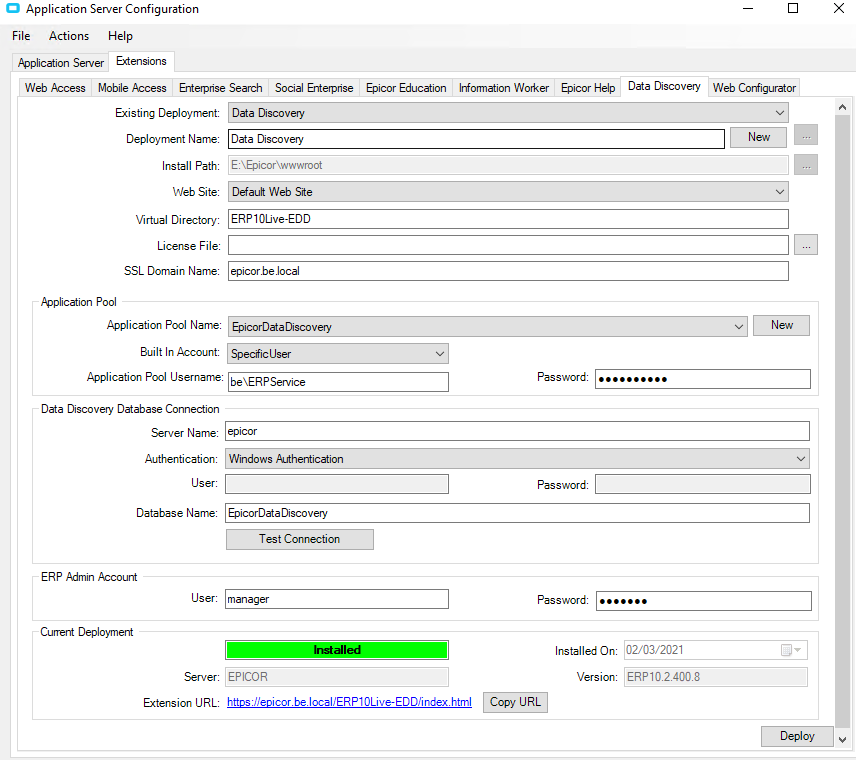Click the Deployment Name text field
The height and width of the screenshot is (760, 856).
click(476, 139)
